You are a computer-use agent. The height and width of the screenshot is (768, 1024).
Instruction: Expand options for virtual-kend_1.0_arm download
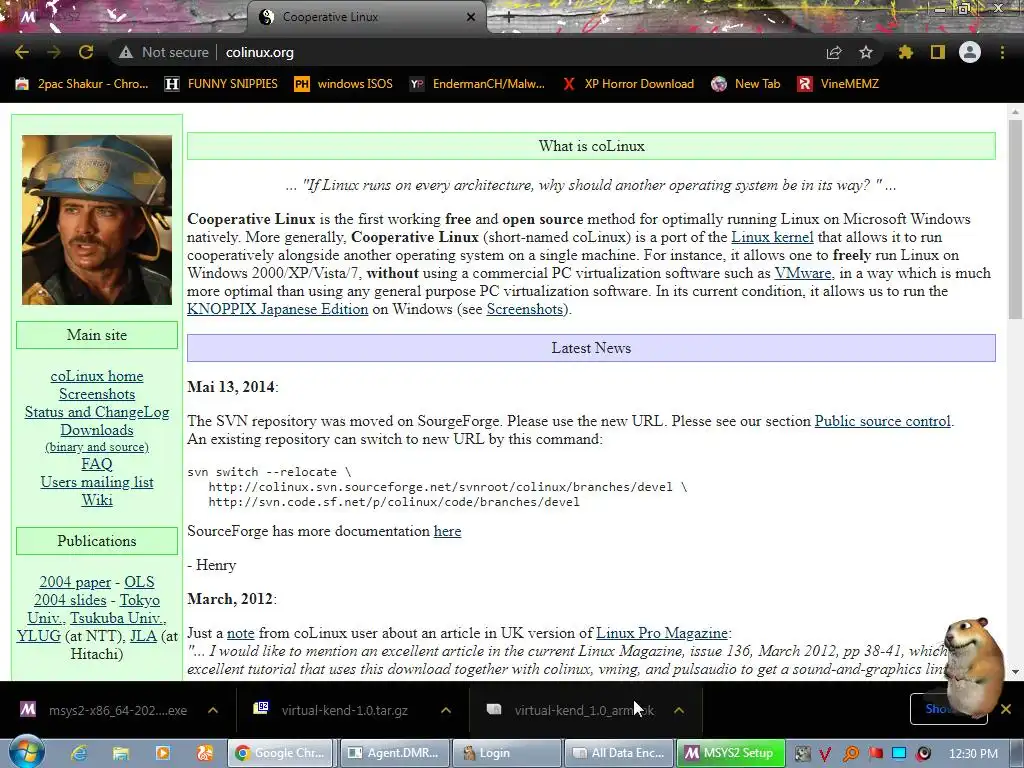[679, 710]
